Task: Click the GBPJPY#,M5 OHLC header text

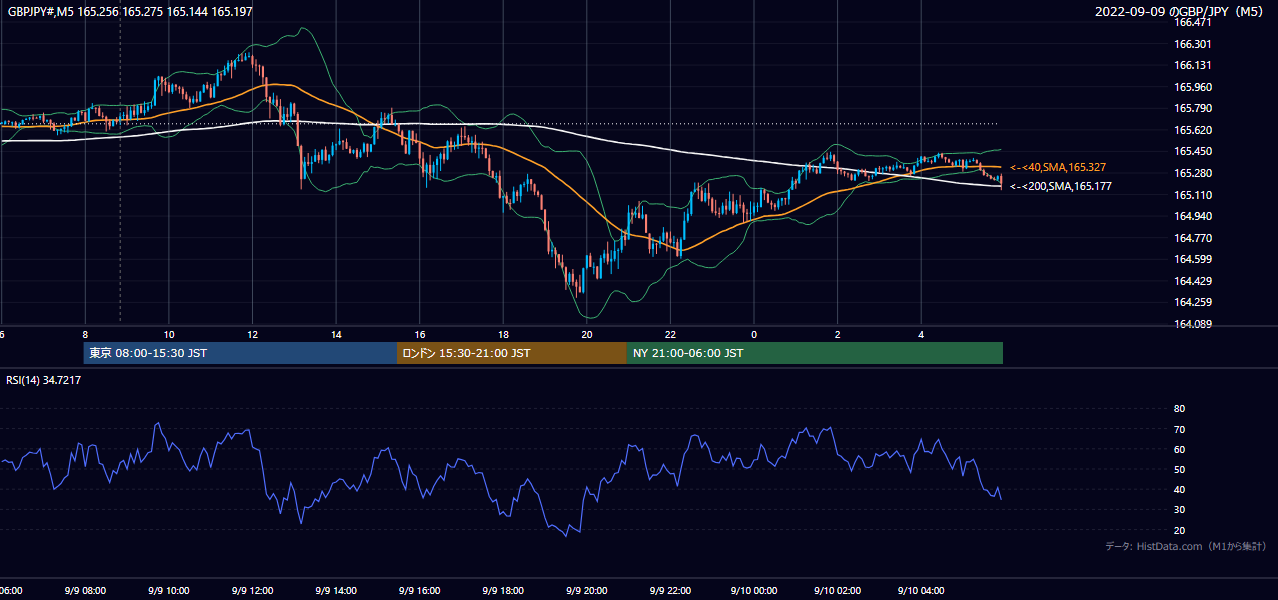Action: coord(130,11)
